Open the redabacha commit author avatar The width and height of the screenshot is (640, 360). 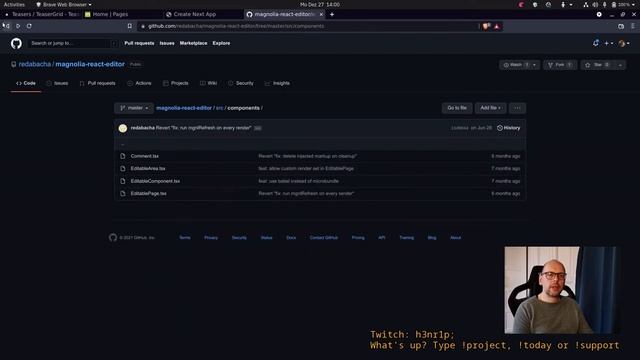pos(122,128)
